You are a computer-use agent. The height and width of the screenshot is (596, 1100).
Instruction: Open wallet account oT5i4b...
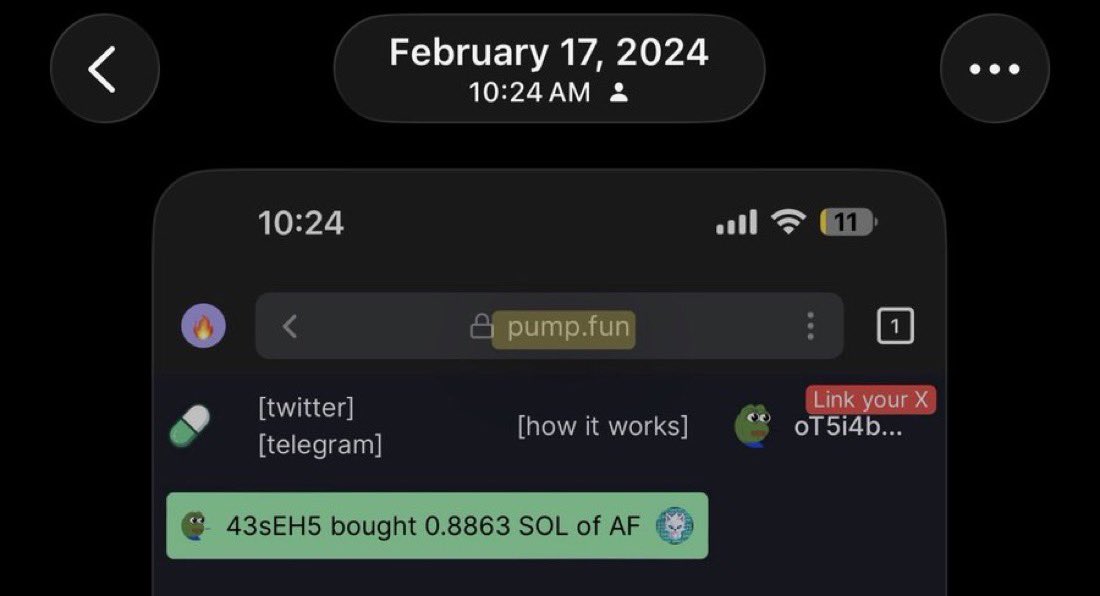848,426
